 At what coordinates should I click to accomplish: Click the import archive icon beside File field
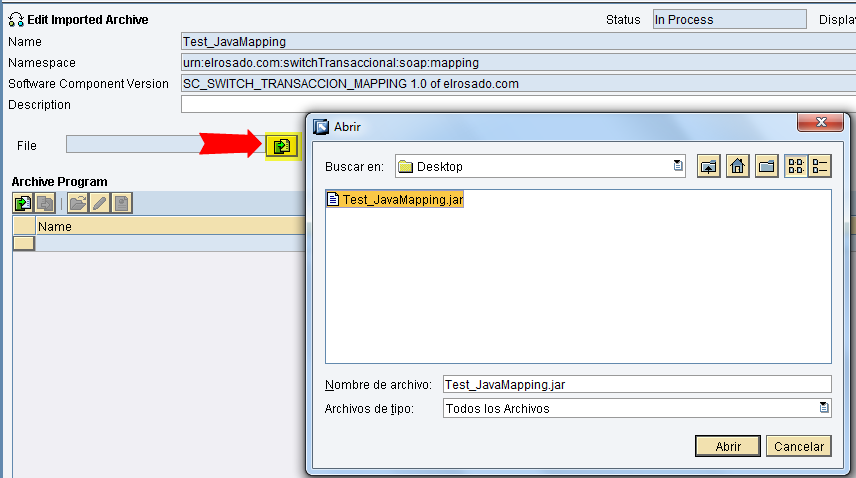(282, 146)
